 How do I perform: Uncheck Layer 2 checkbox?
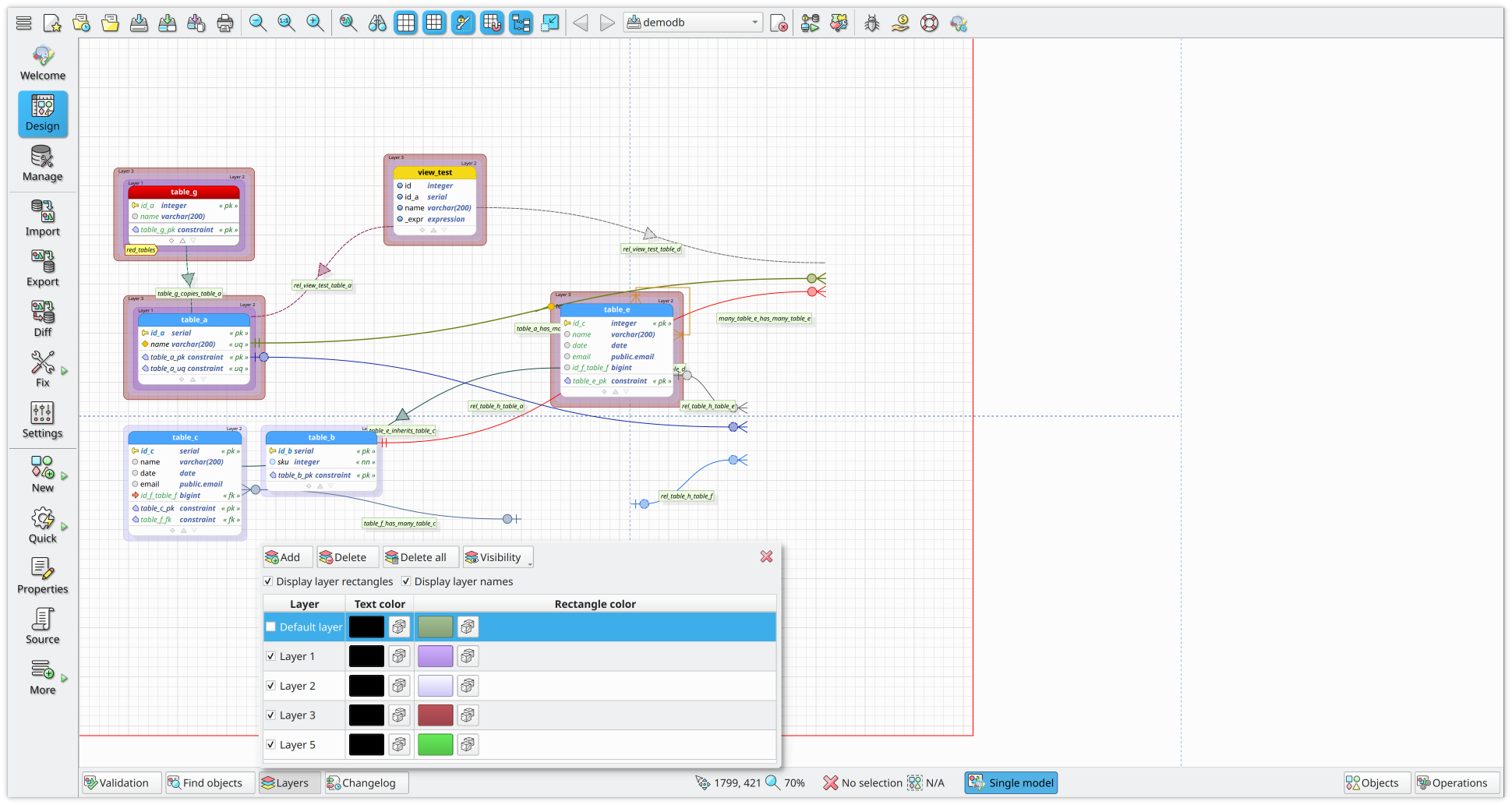(271, 686)
